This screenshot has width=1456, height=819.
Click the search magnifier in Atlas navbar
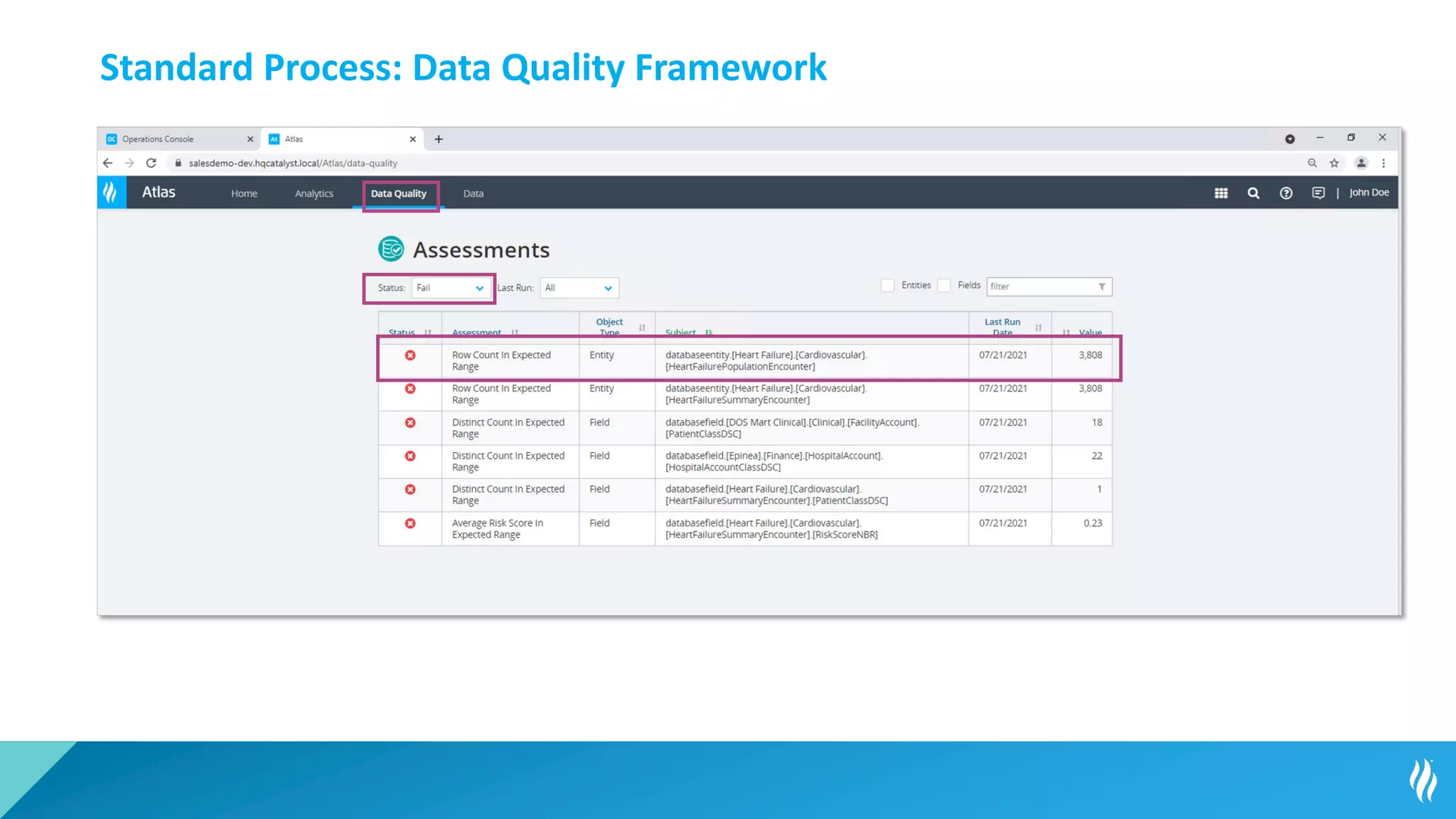click(1253, 193)
